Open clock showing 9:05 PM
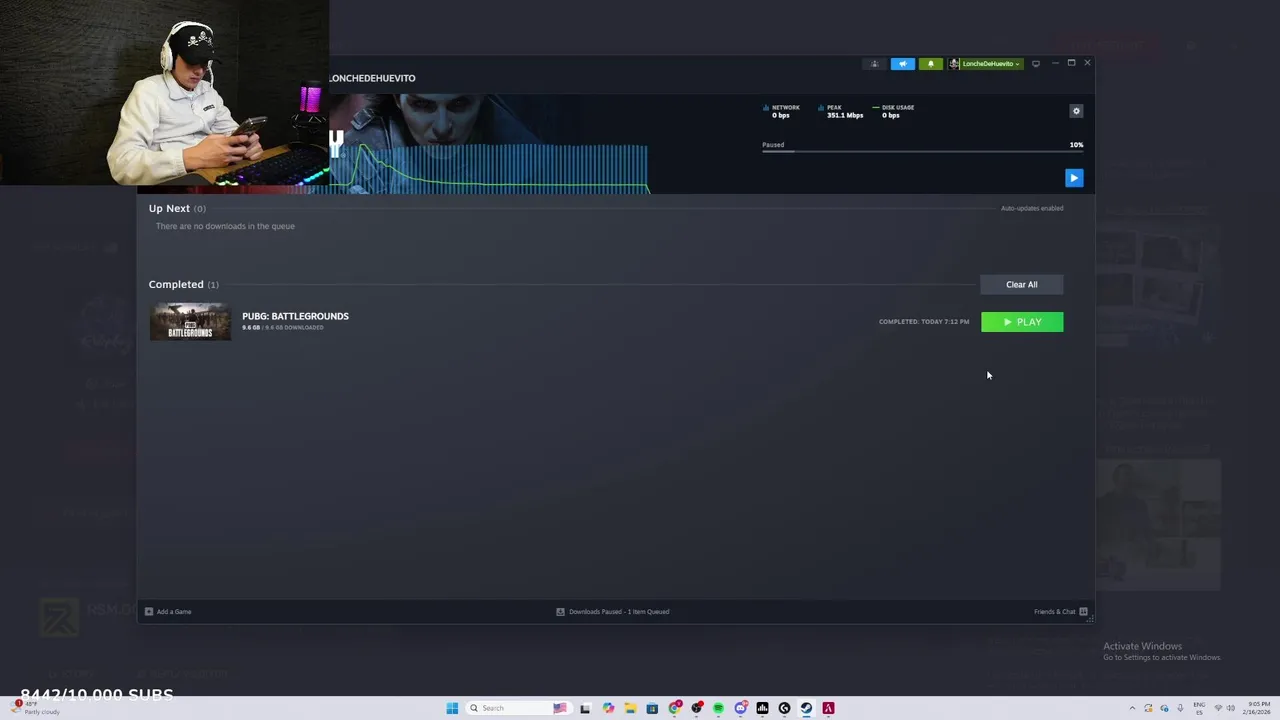The height and width of the screenshot is (720, 1280). [x=1256, y=708]
